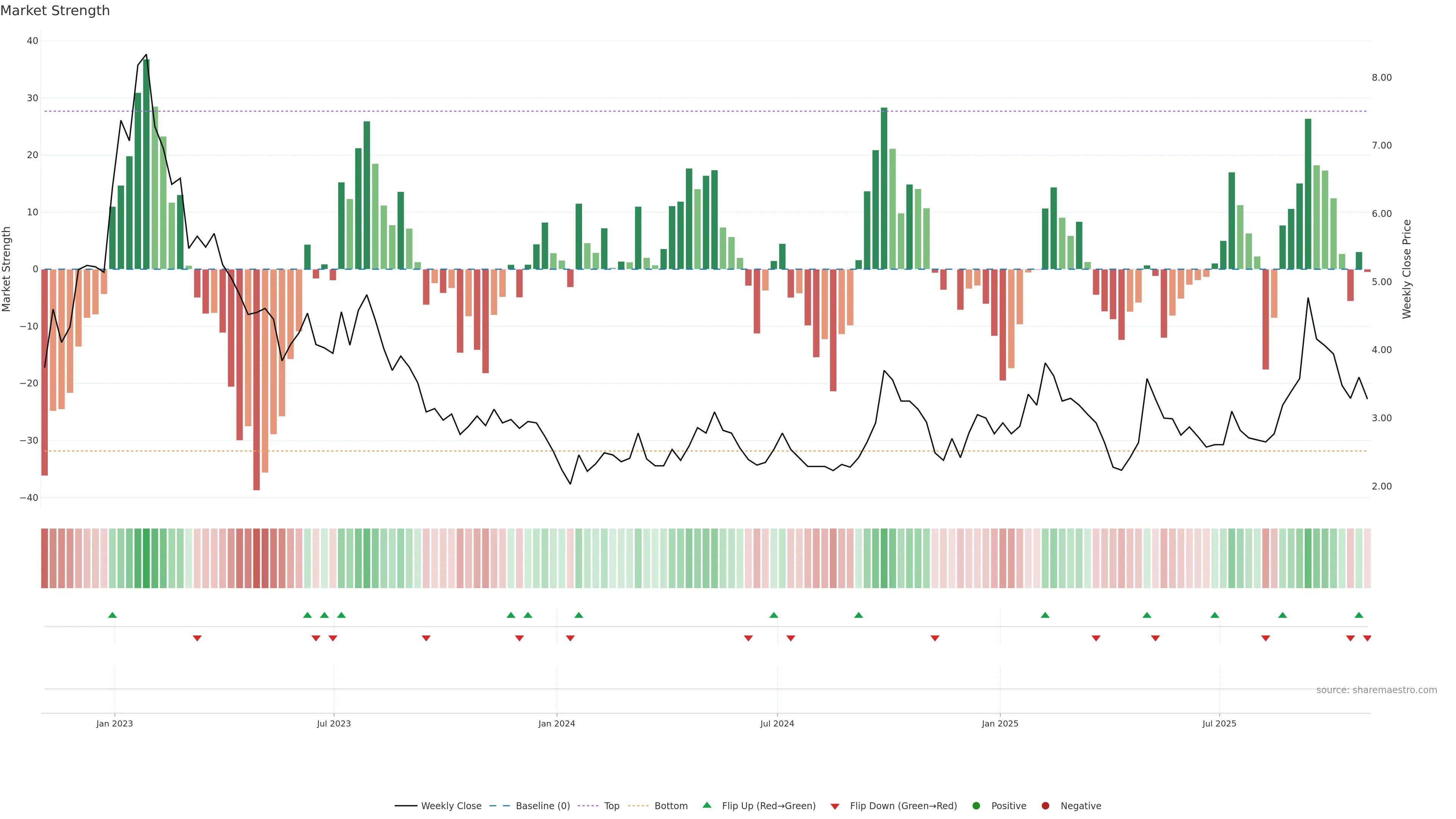Click the last green flip-up triangle on the right
Image resolution: width=1456 pixels, height=819 pixels.
pos(1359,615)
